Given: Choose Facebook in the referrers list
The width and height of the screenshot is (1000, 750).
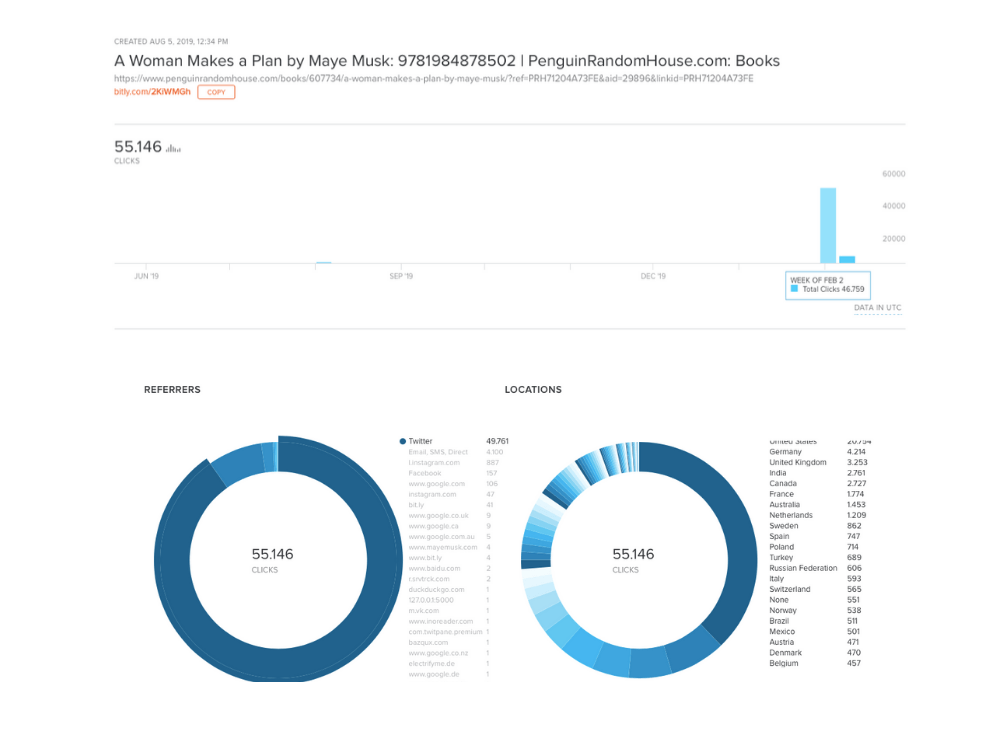Looking at the screenshot, I should click(x=425, y=473).
